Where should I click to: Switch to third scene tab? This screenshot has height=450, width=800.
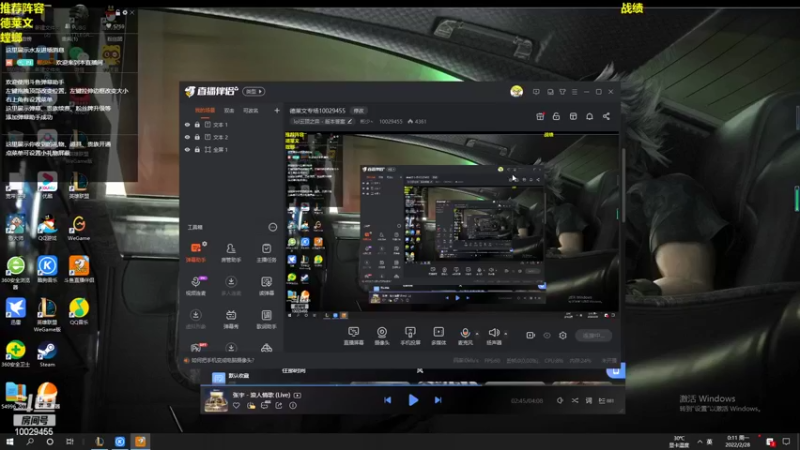click(x=250, y=110)
